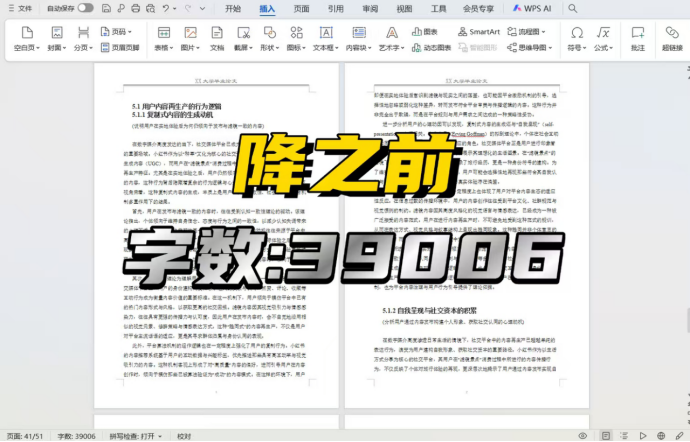Insert a text box (文本框)
This screenshot has height=442, width=690.
(x=326, y=38)
